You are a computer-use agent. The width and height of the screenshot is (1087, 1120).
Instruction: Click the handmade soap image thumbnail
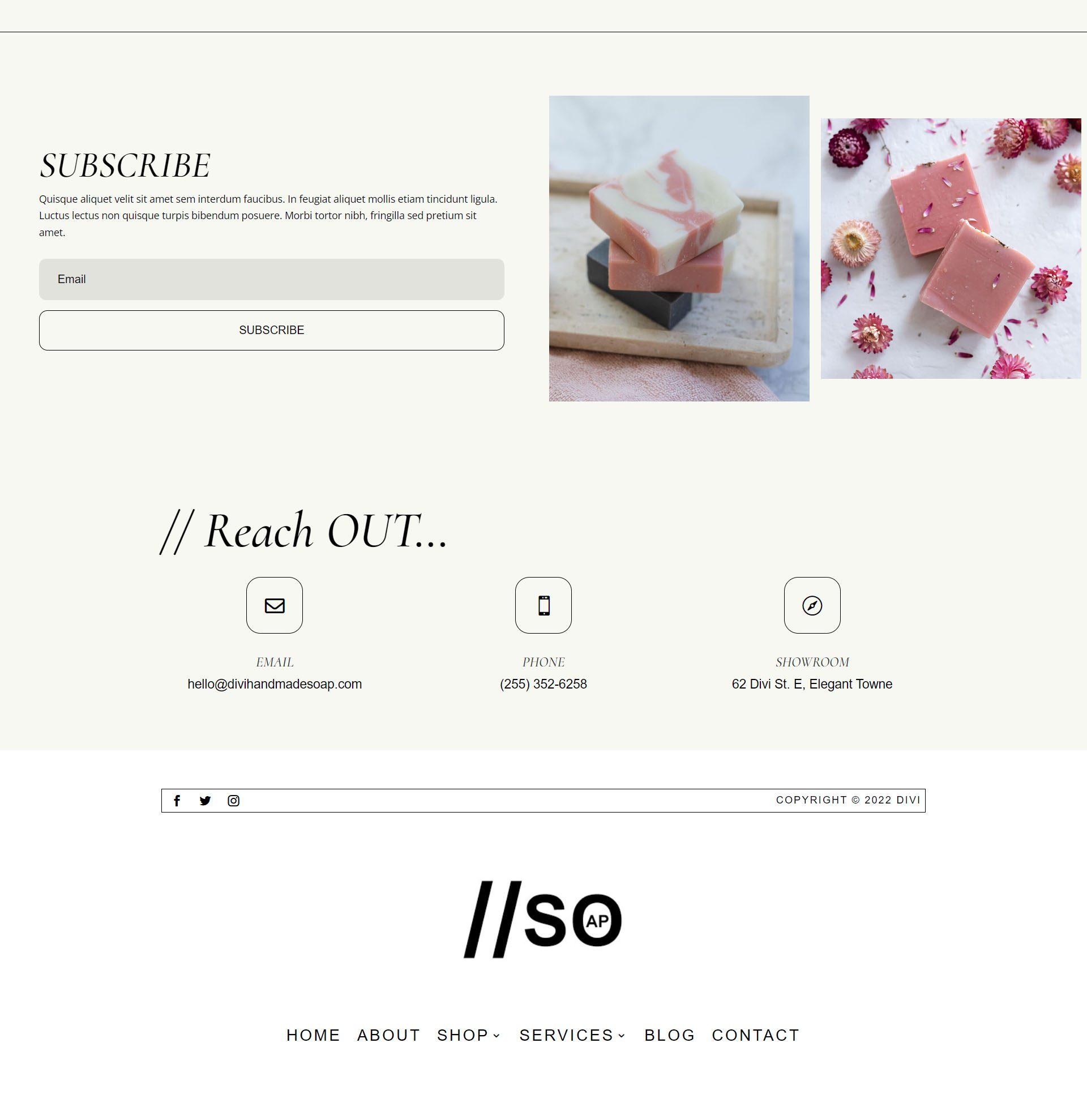click(679, 248)
